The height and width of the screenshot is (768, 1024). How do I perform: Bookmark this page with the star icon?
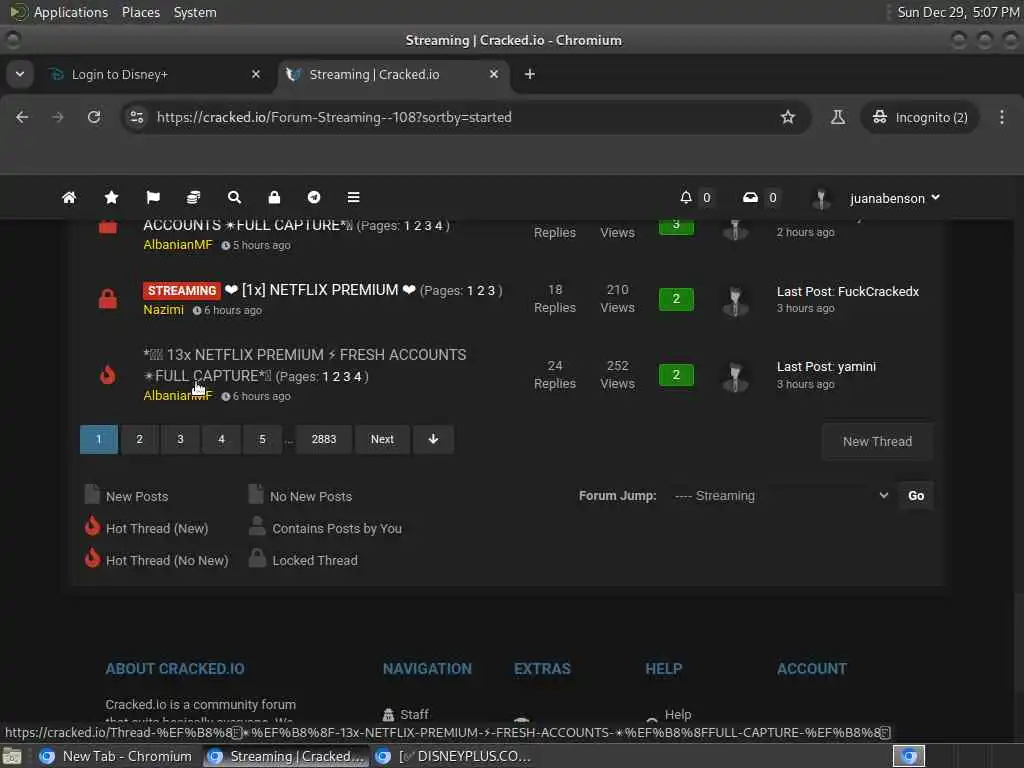pos(788,117)
